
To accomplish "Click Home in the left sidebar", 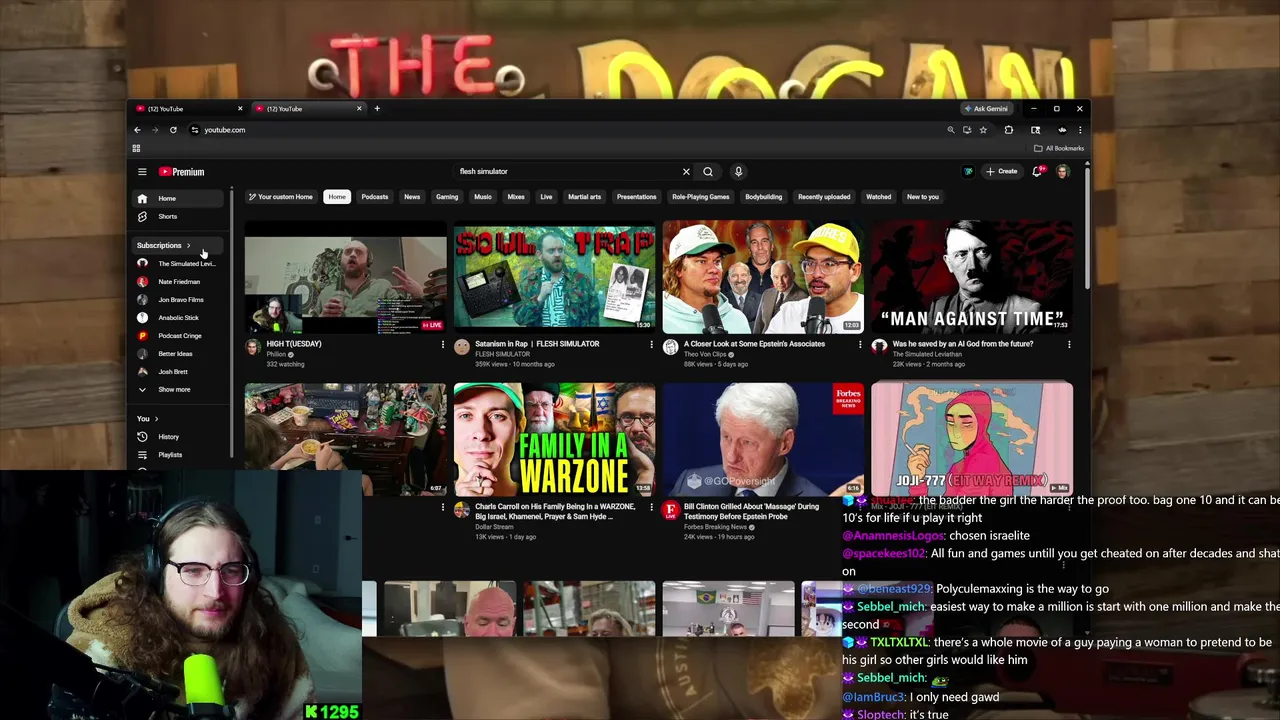I will click(178, 198).
